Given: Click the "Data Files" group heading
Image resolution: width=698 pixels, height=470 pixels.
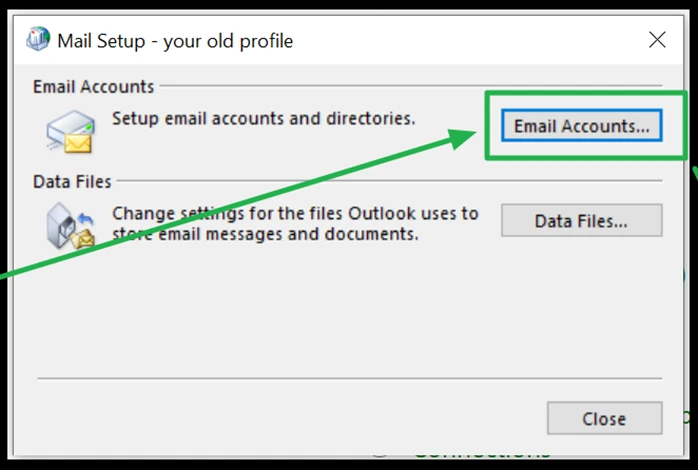Looking at the screenshot, I should click(72, 182).
